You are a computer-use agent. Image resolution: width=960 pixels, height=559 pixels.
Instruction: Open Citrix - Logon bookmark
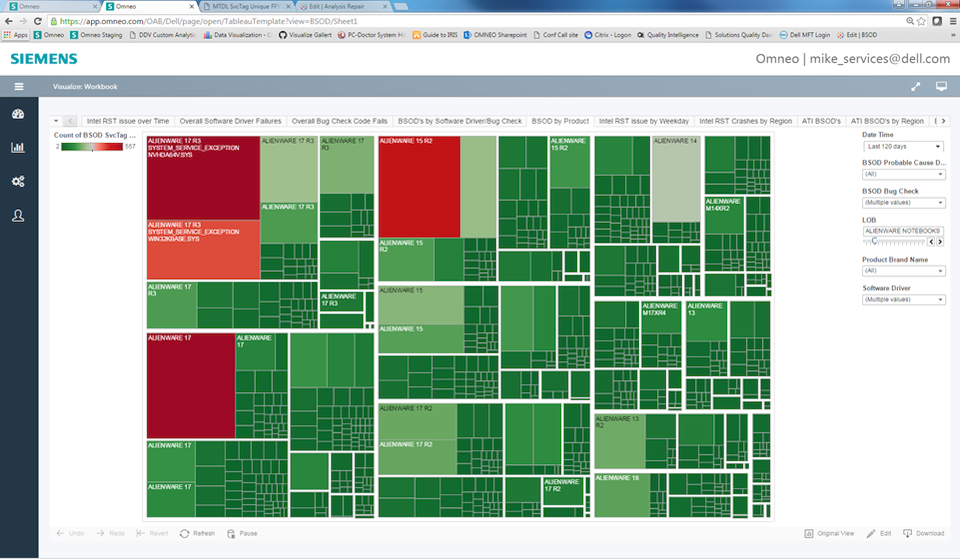point(607,35)
